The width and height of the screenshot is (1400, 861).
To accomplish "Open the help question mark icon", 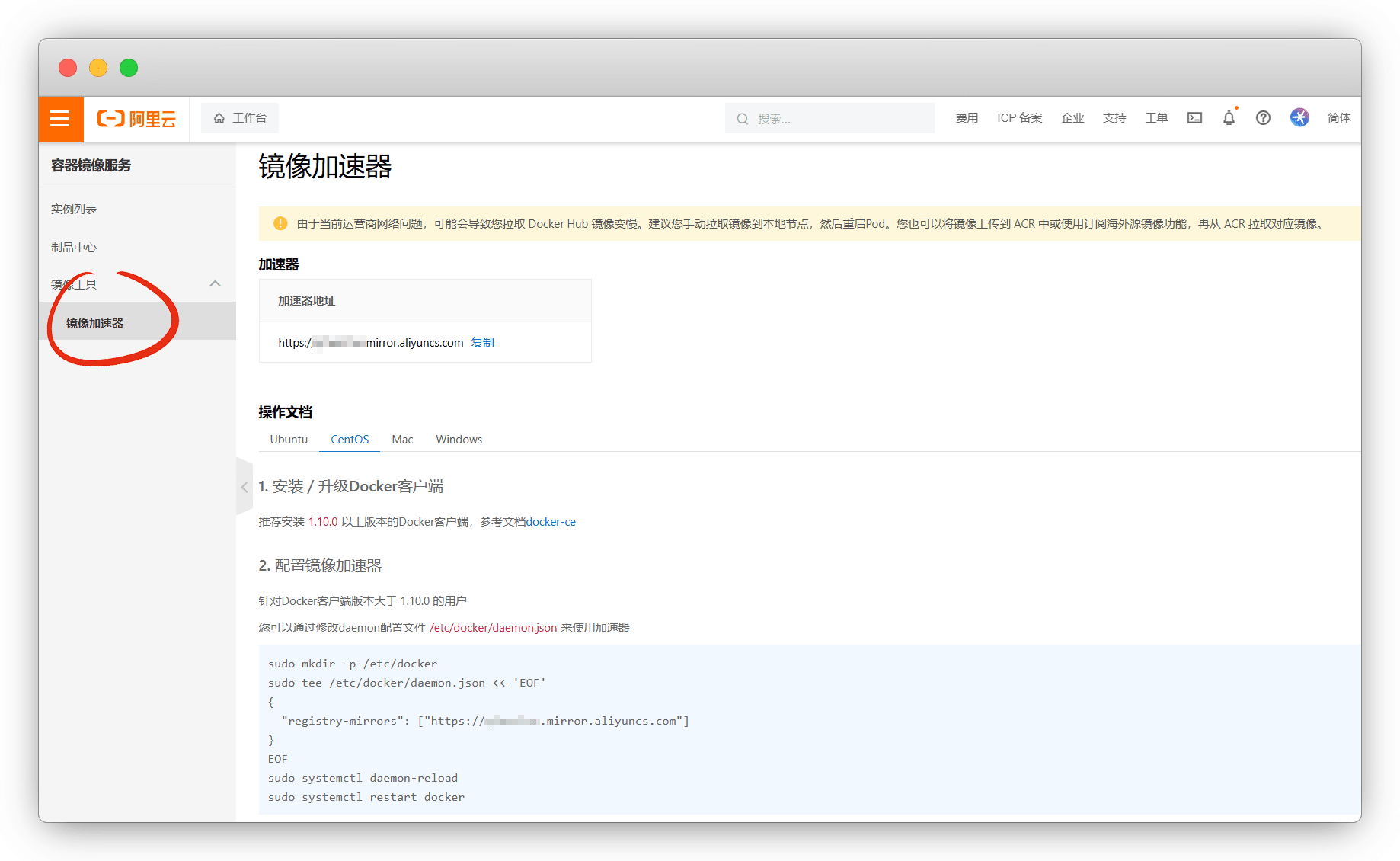I will coord(1263,118).
